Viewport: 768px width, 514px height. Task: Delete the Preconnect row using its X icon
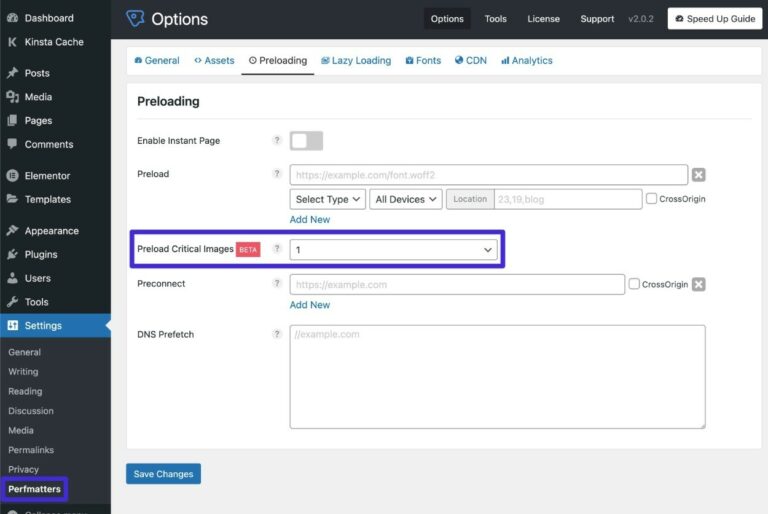click(699, 284)
